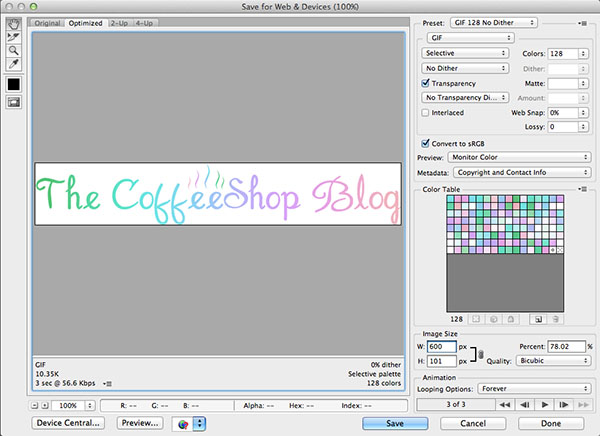Click the Done button
This screenshot has height=436, width=600.
(x=551, y=423)
